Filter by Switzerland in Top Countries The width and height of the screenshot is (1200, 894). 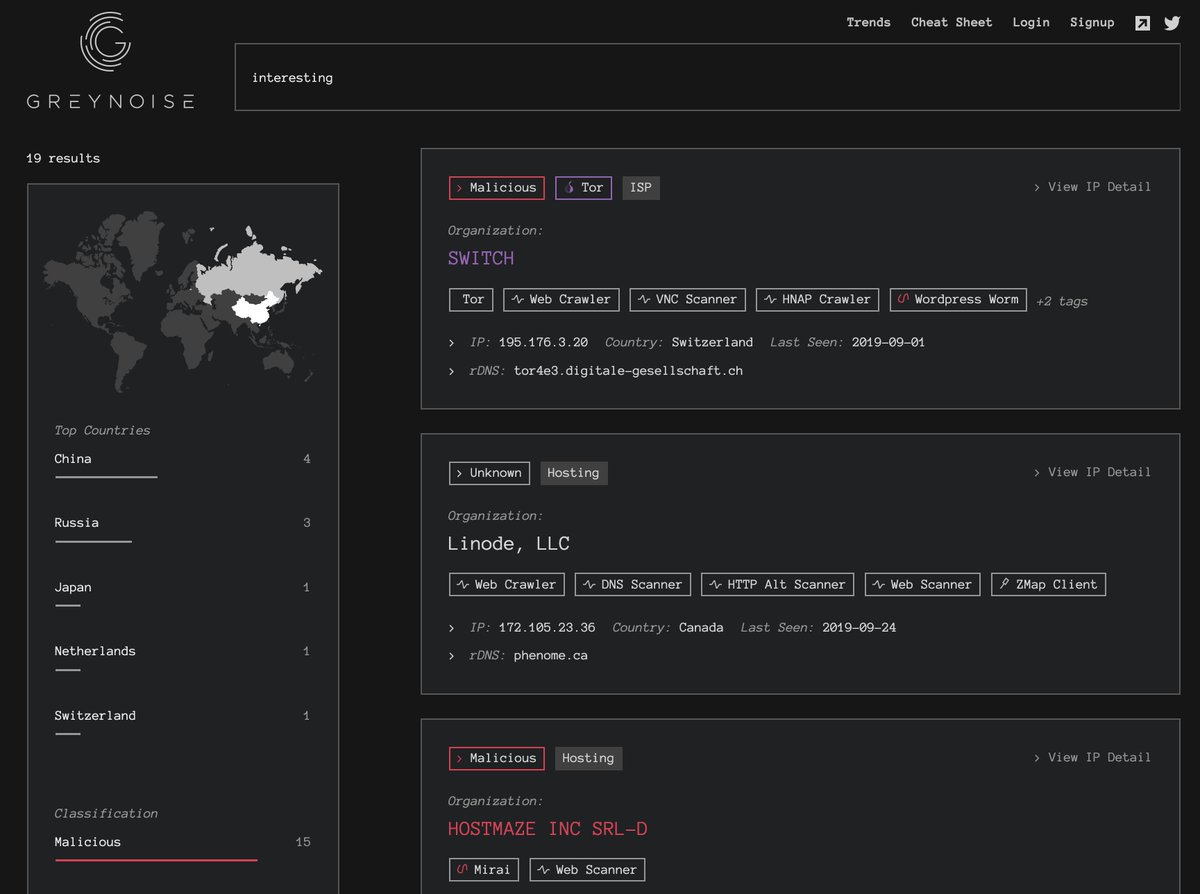click(182, 721)
